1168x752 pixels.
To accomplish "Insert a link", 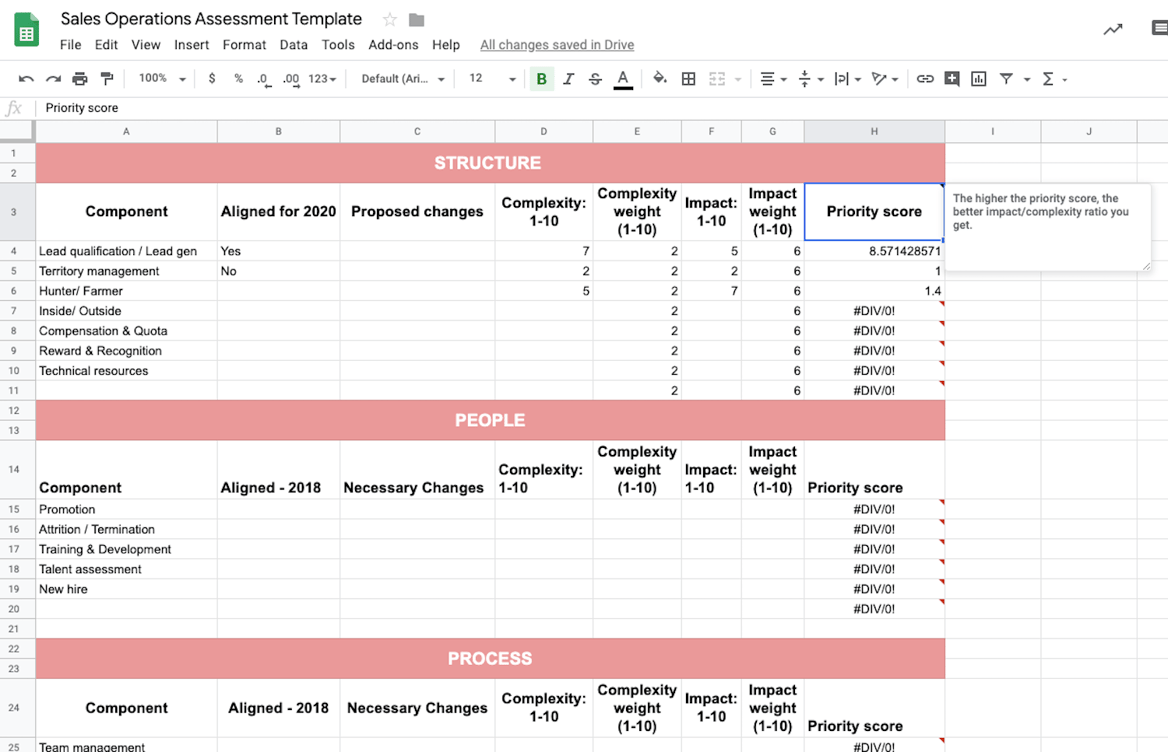I will tap(925, 78).
